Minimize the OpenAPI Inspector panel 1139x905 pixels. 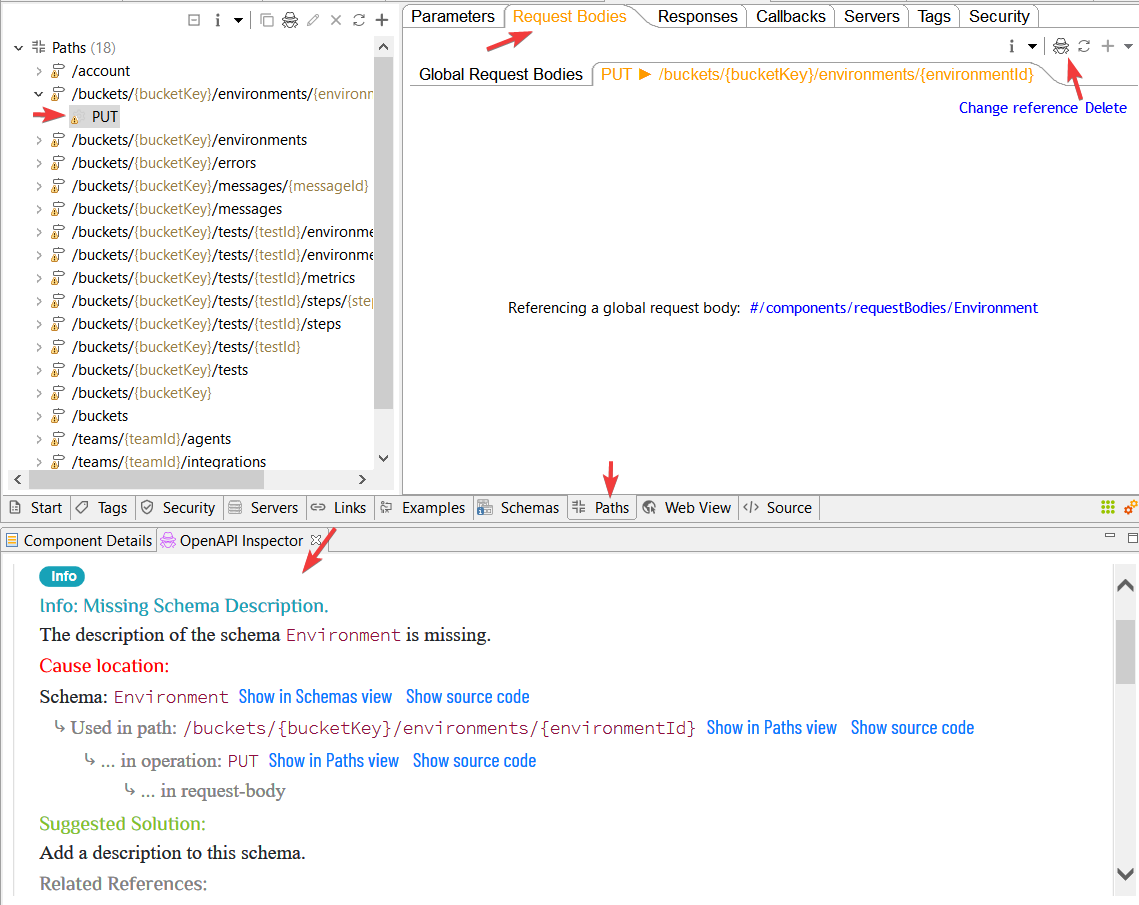click(x=1109, y=536)
